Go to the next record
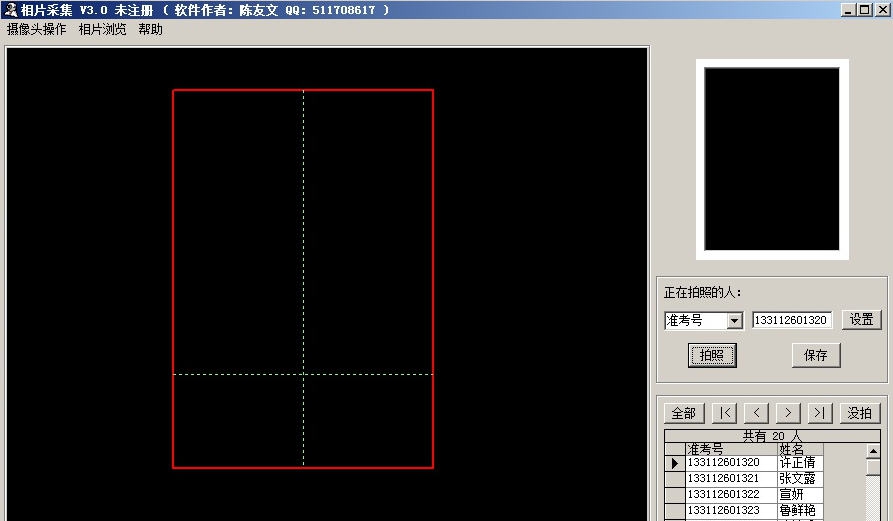893x521 pixels. click(x=788, y=413)
